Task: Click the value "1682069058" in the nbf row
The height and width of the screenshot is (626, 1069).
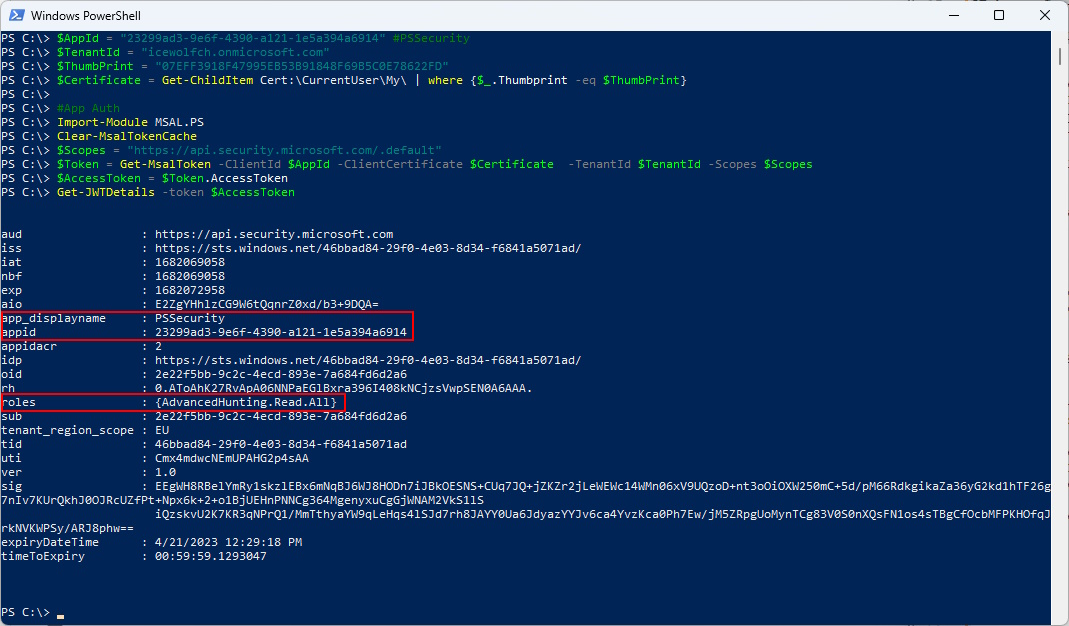Action: click(190, 276)
